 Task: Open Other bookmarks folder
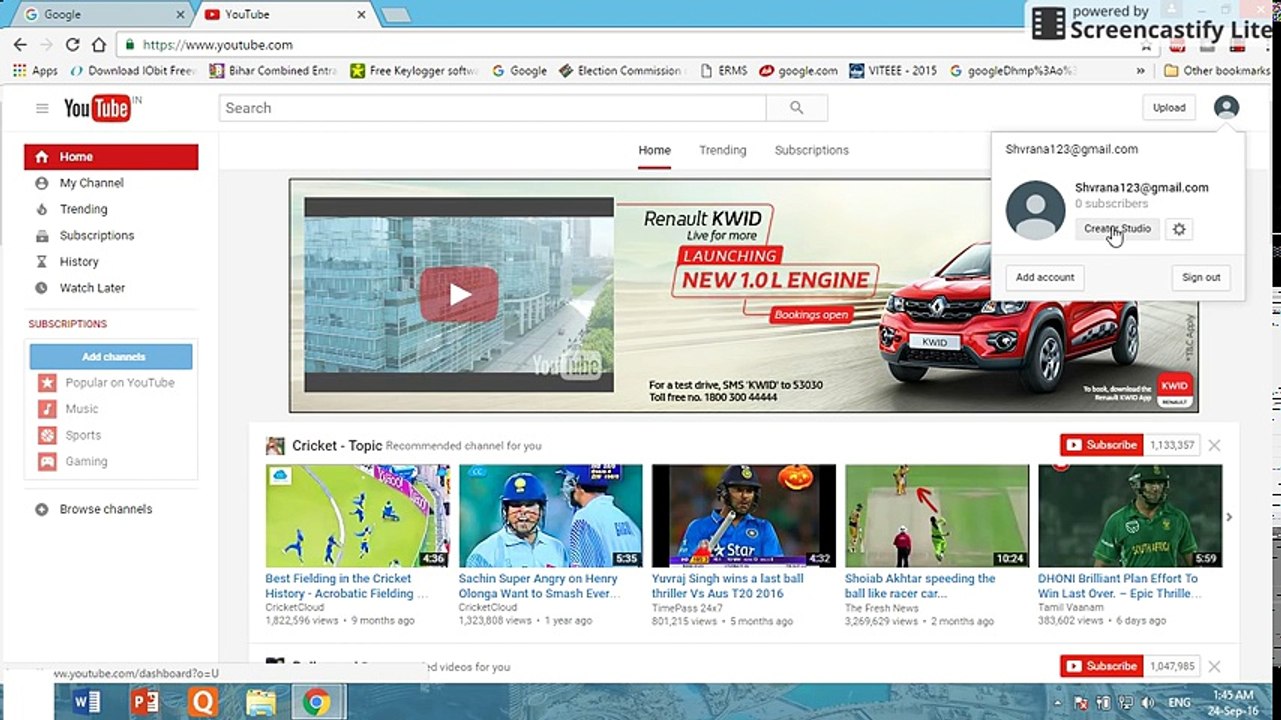[1217, 71]
